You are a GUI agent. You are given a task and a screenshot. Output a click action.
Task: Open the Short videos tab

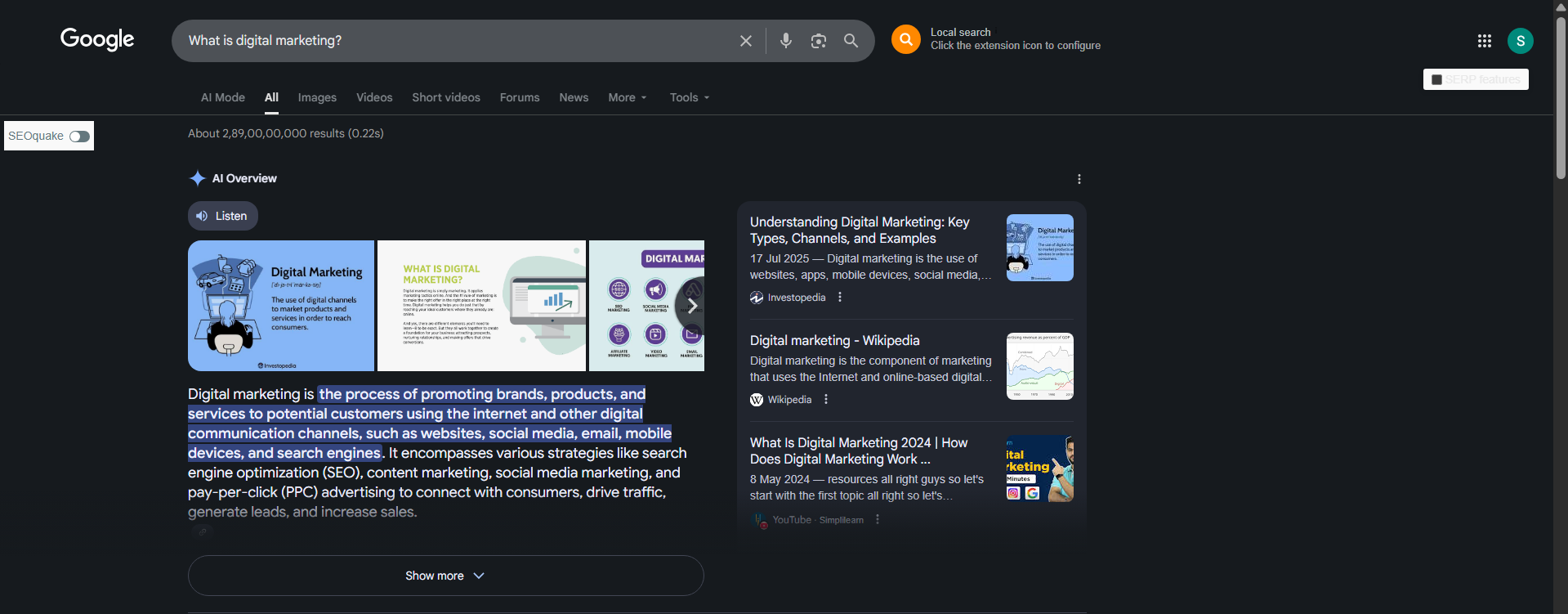click(x=446, y=97)
